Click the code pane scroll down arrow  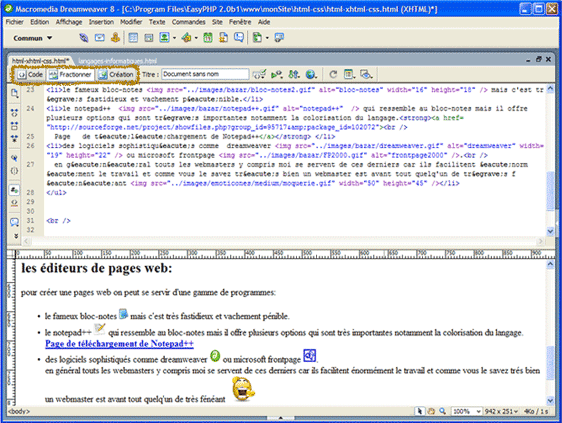[x=551, y=232]
